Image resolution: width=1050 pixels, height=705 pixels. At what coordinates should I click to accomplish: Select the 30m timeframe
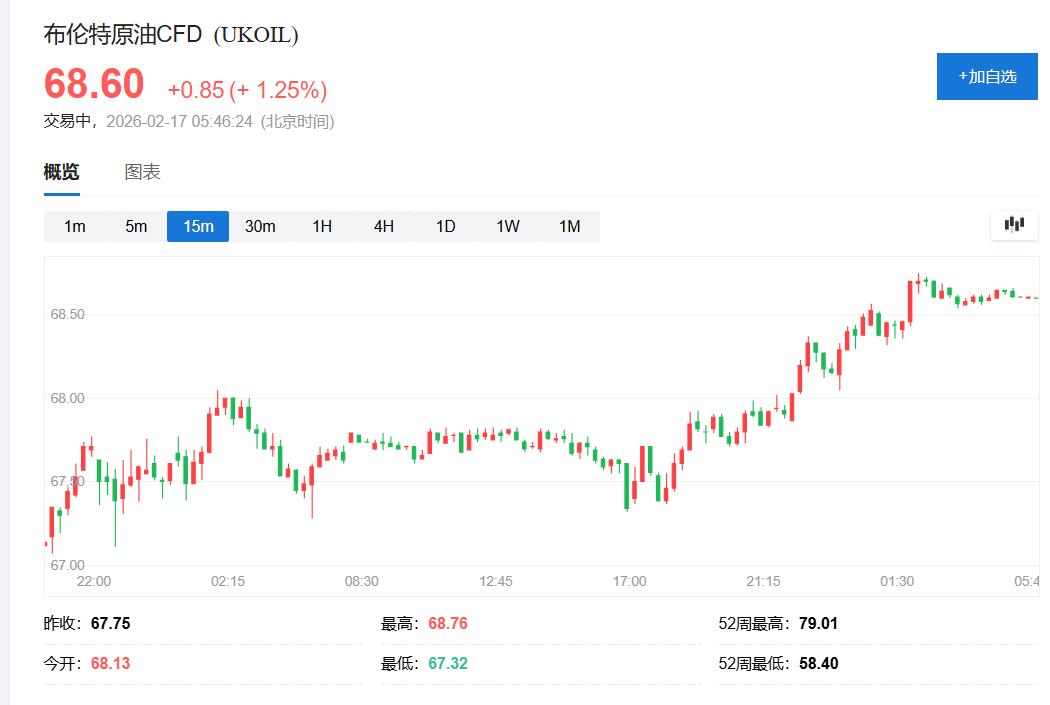pyautogui.click(x=260, y=226)
